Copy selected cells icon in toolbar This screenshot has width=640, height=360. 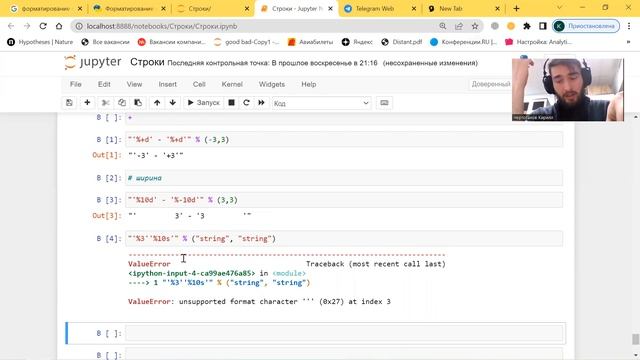coord(122,103)
